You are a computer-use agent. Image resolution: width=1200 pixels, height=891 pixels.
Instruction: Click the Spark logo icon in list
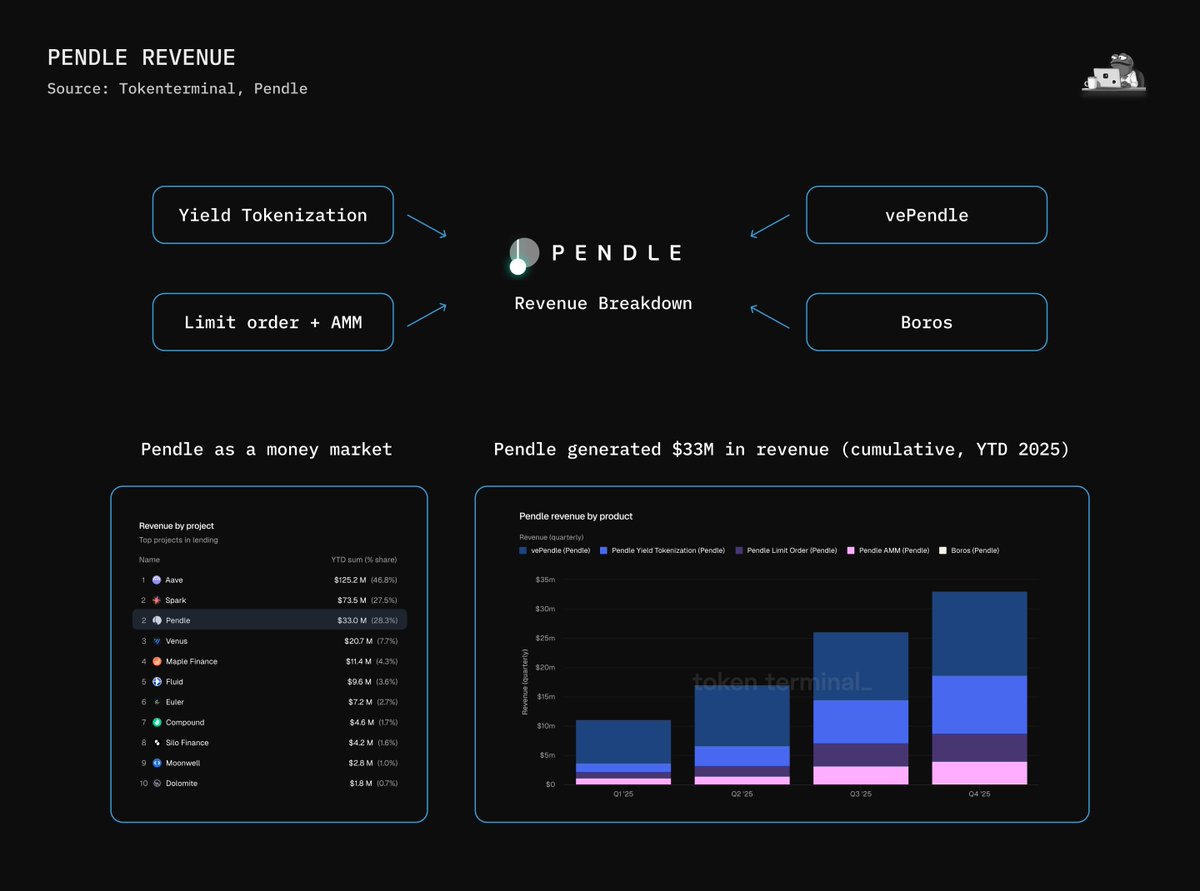tap(157, 600)
